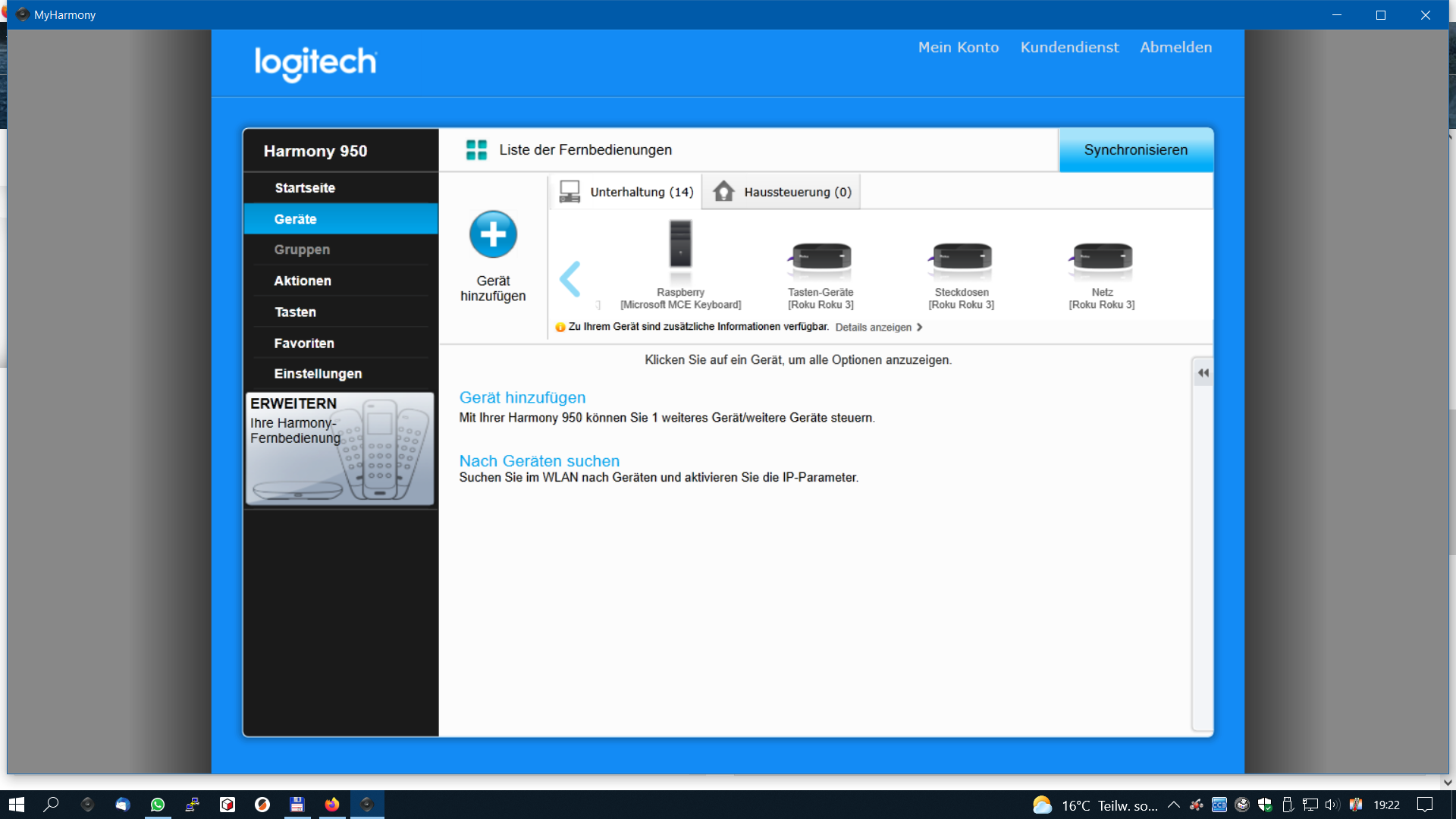Screen dimensions: 1456x819
Task: Click the taskbar clock showing 19:22
Action: [1386, 805]
